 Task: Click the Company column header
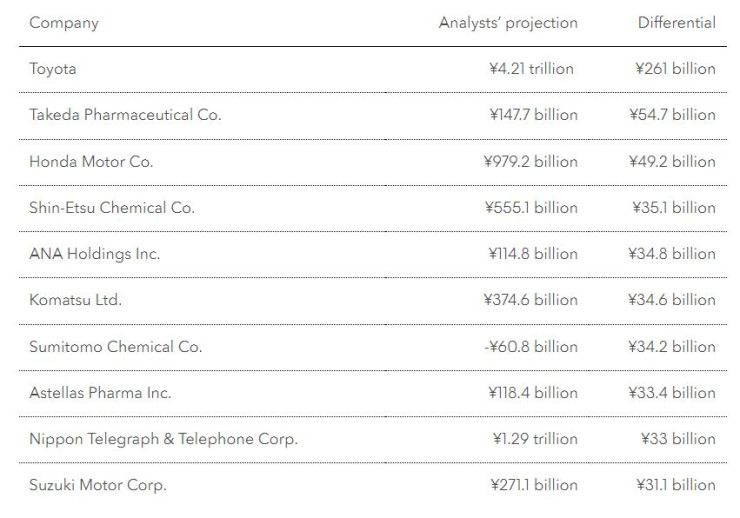click(64, 23)
